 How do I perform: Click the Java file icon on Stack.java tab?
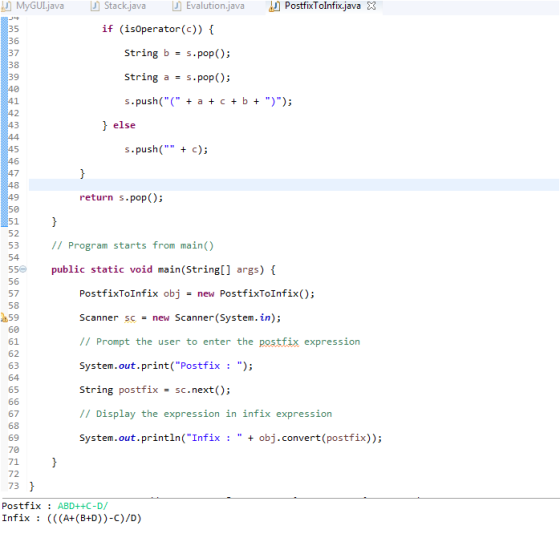[95, 6]
